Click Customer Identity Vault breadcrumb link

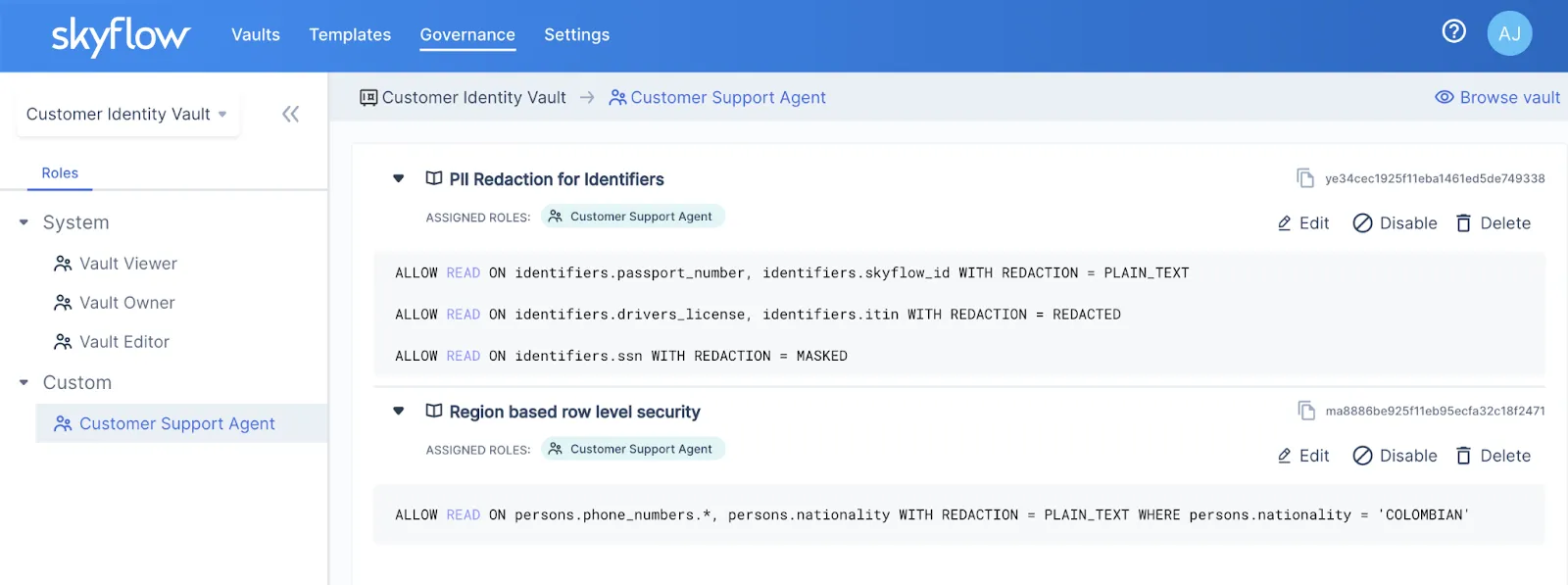[x=464, y=98]
